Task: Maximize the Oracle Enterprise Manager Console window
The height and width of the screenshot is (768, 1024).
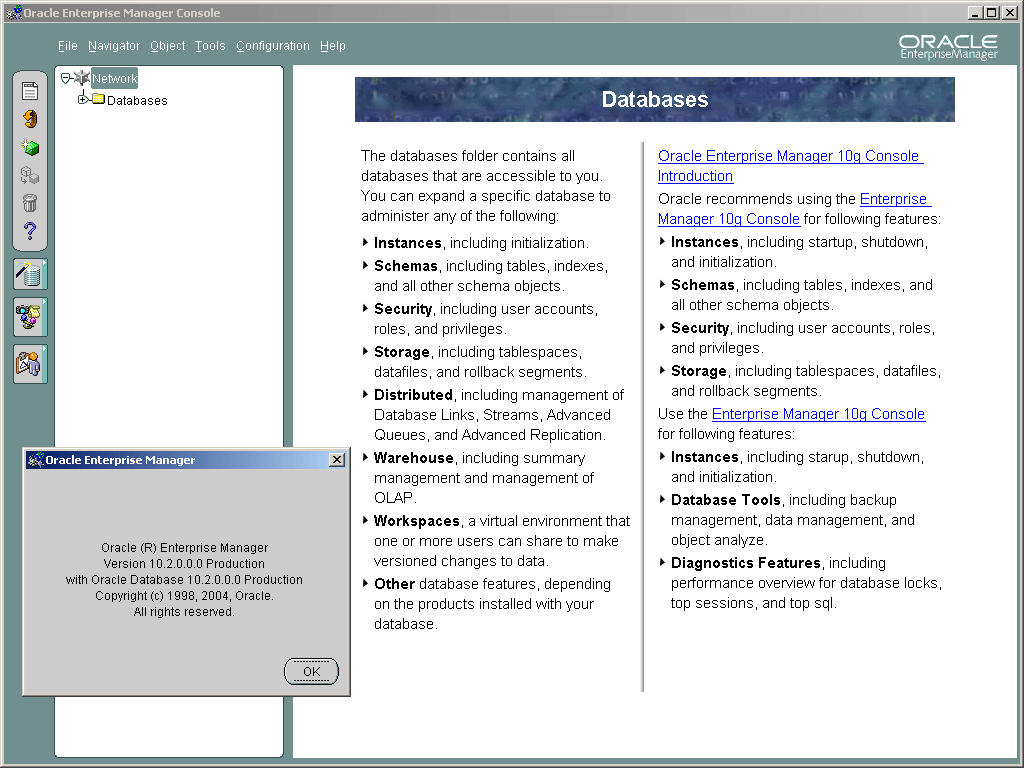Action: tap(991, 12)
